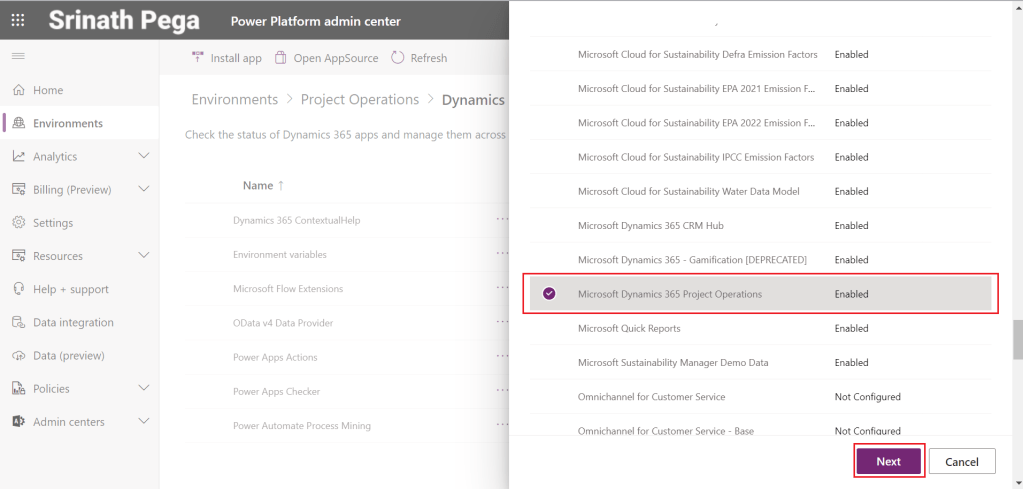Screen dimensions: 1023x489
Task: Expand the Policies chevron in sidebar
Action: click(x=143, y=388)
